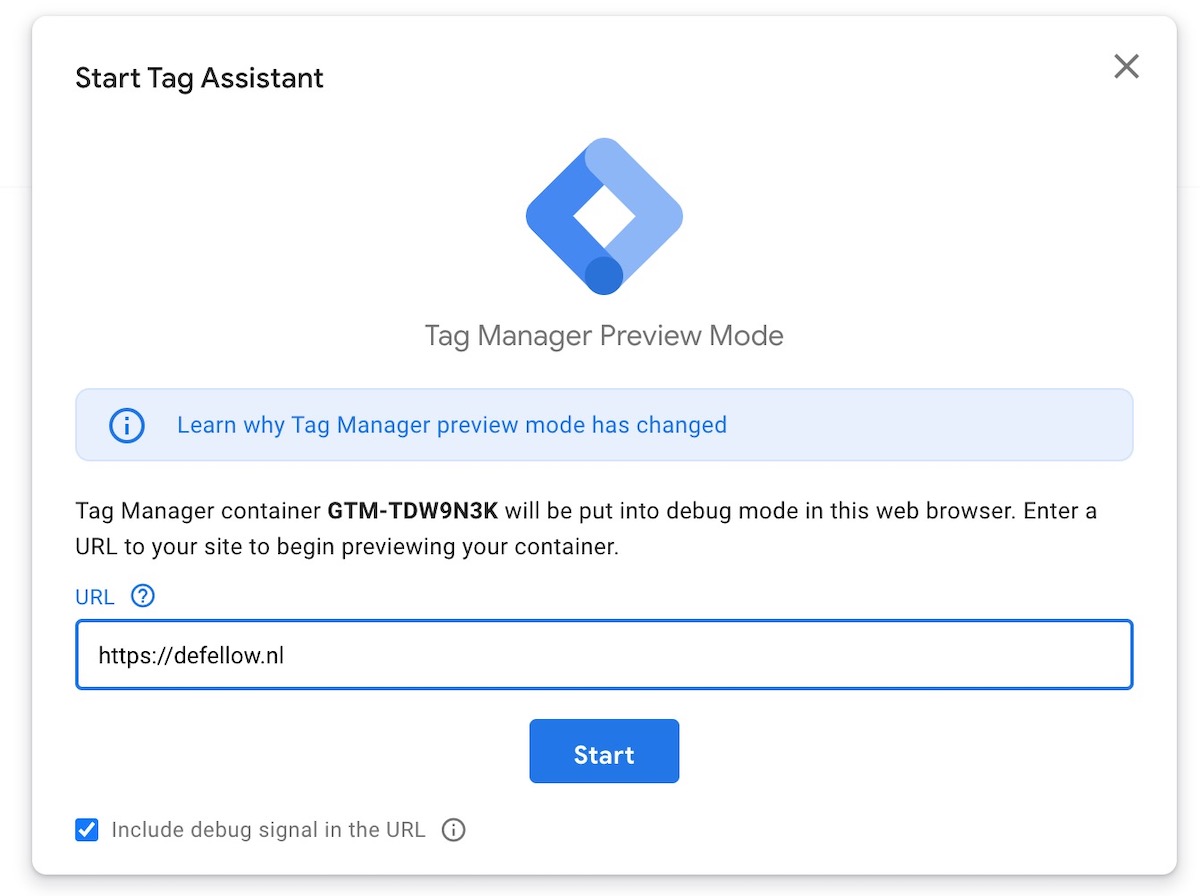Click the Start Tag Assistant title
This screenshot has height=896, width=1200.
click(200, 78)
